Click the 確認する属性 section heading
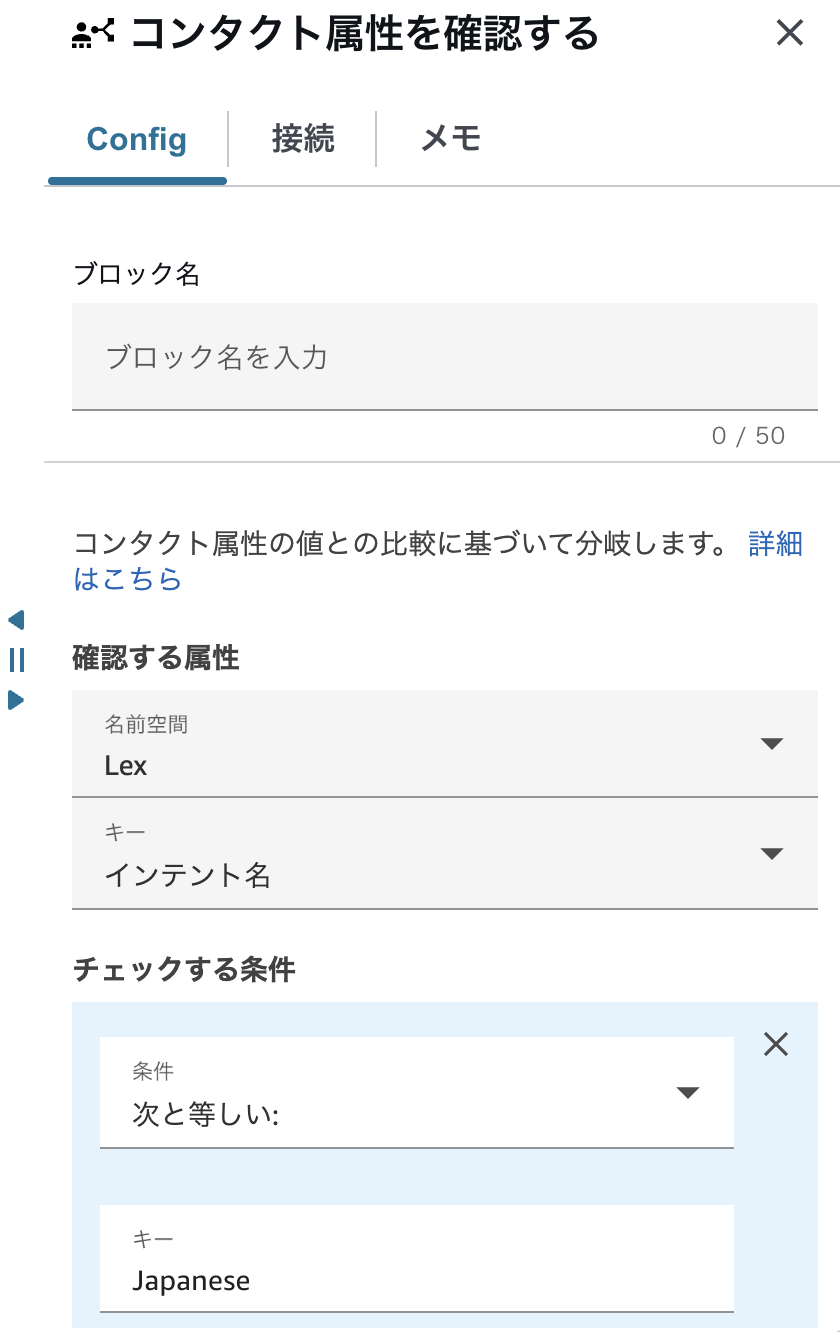Viewport: 840px width, 1332px height. pyautogui.click(x=156, y=658)
